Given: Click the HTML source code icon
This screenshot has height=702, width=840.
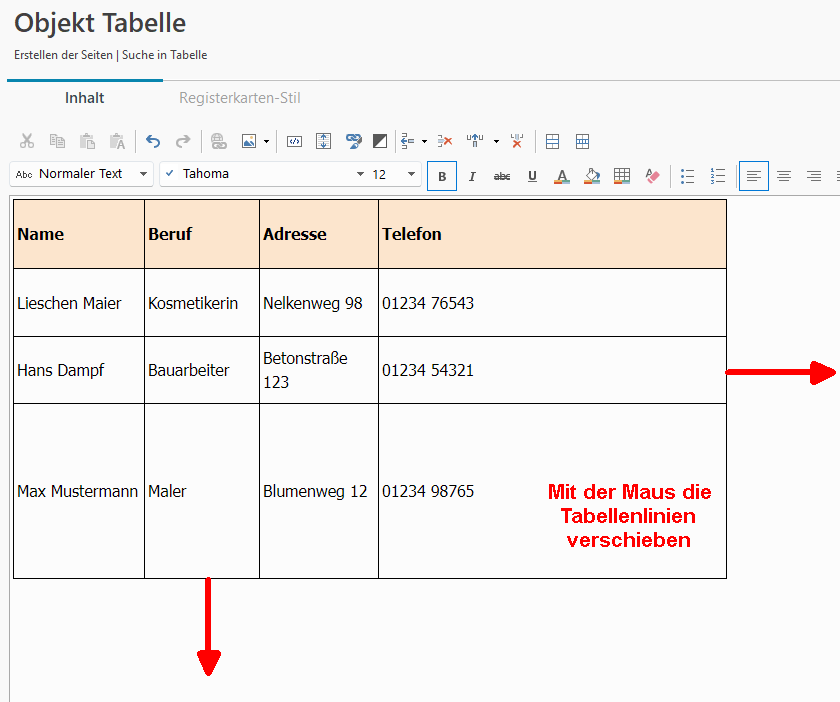Looking at the screenshot, I should [294, 141].
